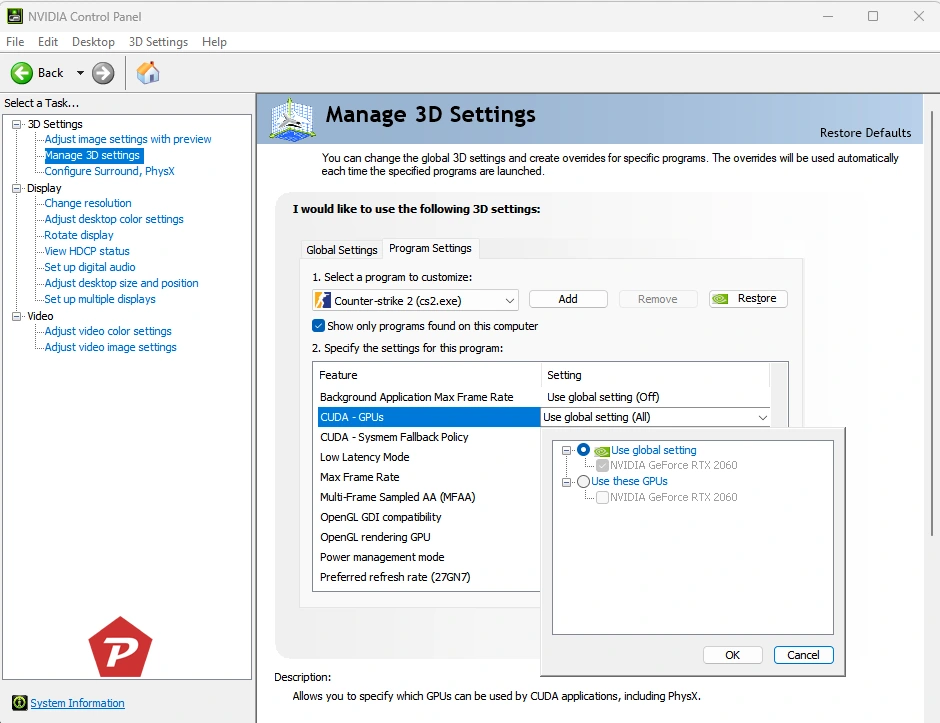Viewport: 940px width, 723px height.
Task: Click the Restore Defaults link
Action: tap(865, 133)
